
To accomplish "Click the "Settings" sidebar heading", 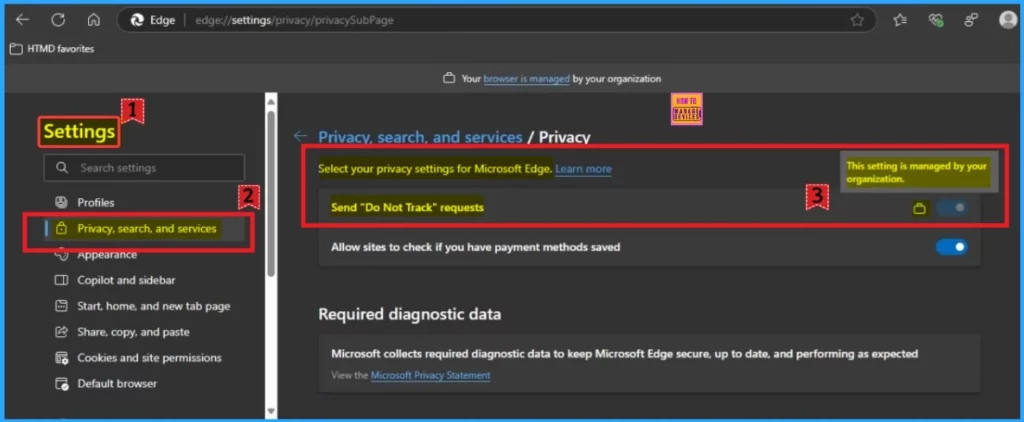I will pos(79,132).
